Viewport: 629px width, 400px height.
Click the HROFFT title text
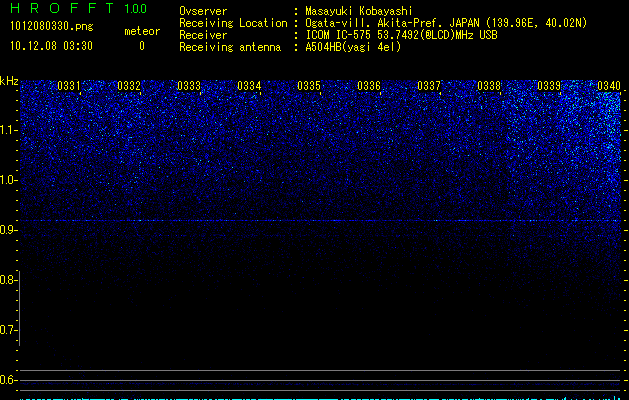pyautogui.click(x=62, y=8)
